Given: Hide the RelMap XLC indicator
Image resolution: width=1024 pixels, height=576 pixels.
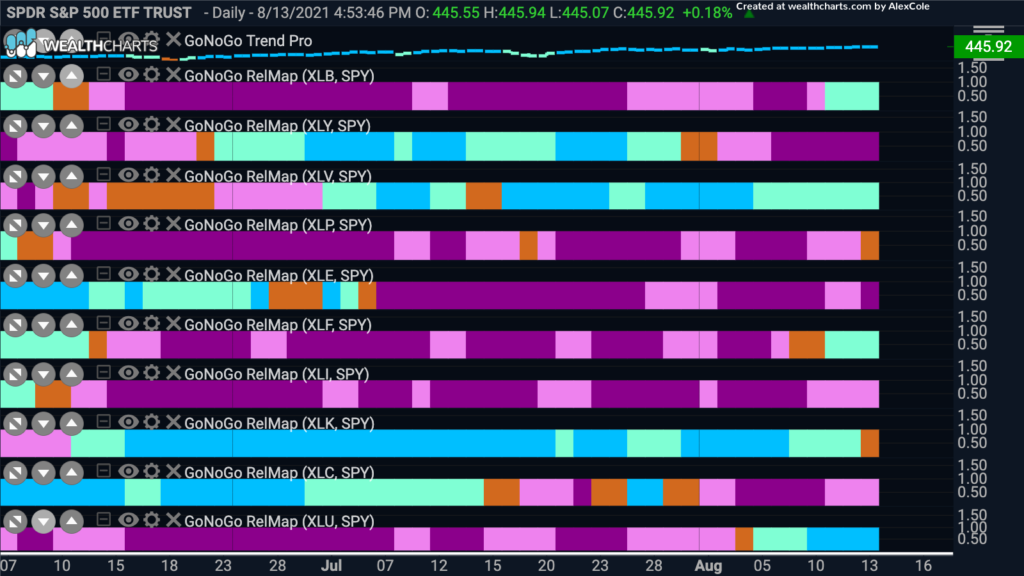Looking at the screenshot, I should (128, 471).
